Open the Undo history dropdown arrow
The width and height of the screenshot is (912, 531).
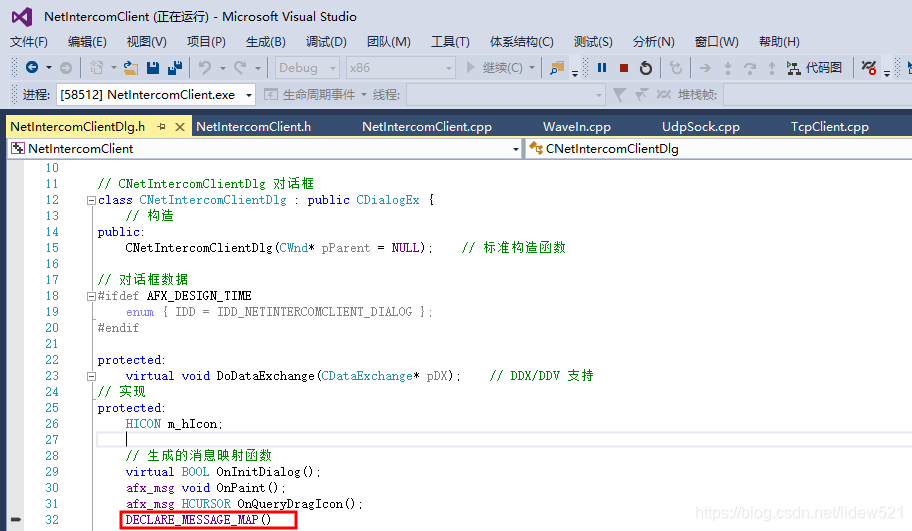point(222,68)
